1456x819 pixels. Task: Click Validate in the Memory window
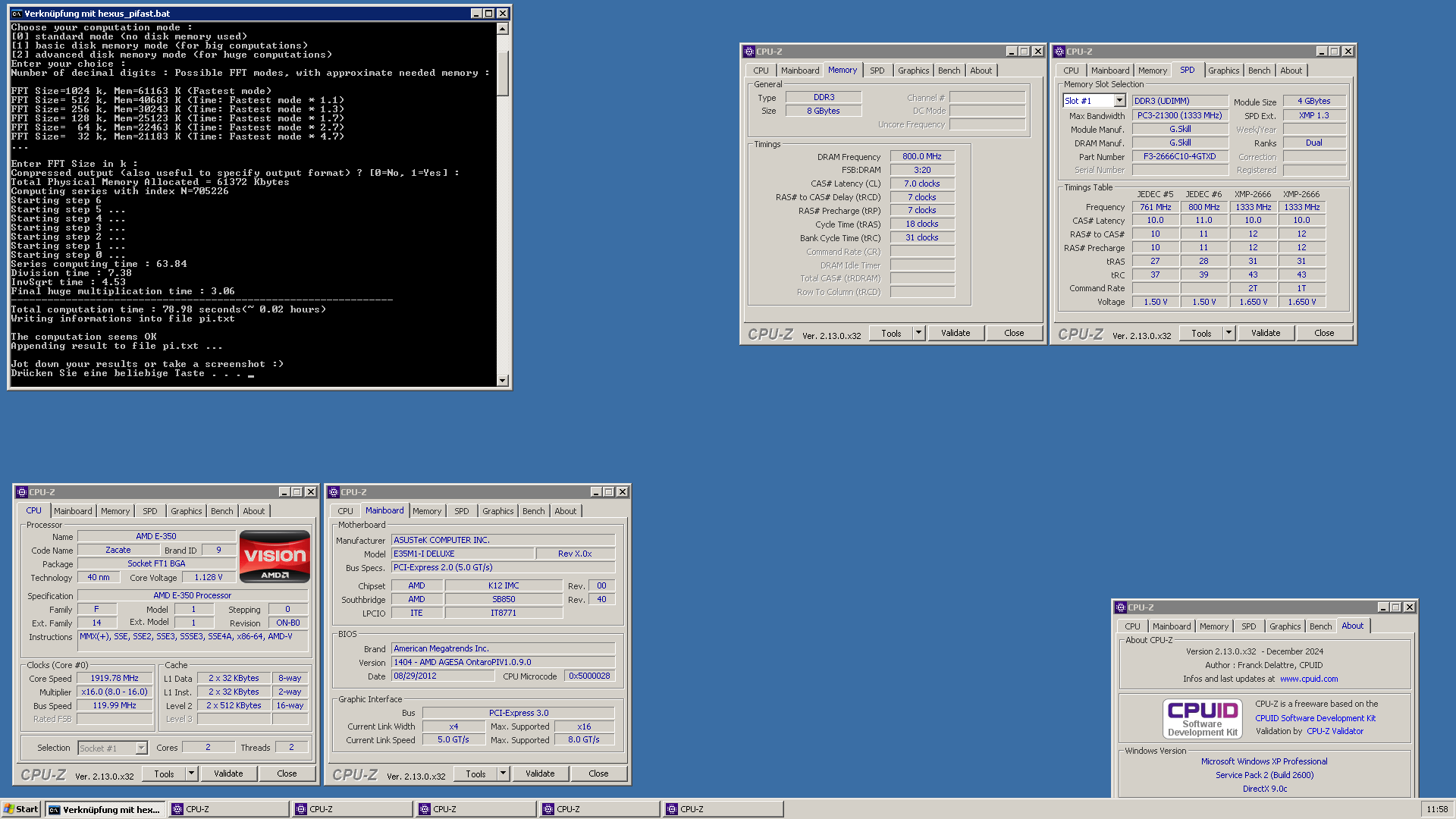click(955, 333)
